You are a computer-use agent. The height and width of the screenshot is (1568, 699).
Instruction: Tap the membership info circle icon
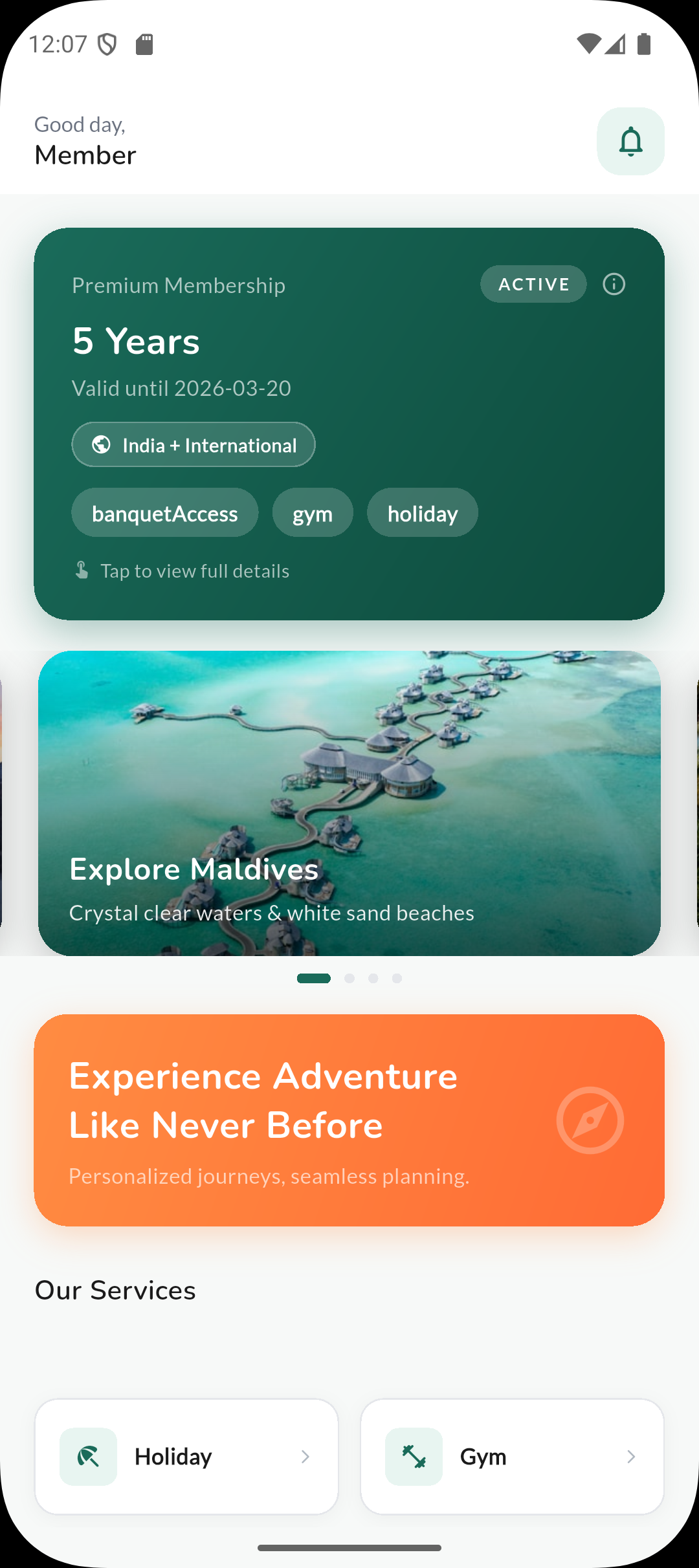coord(614,284)
